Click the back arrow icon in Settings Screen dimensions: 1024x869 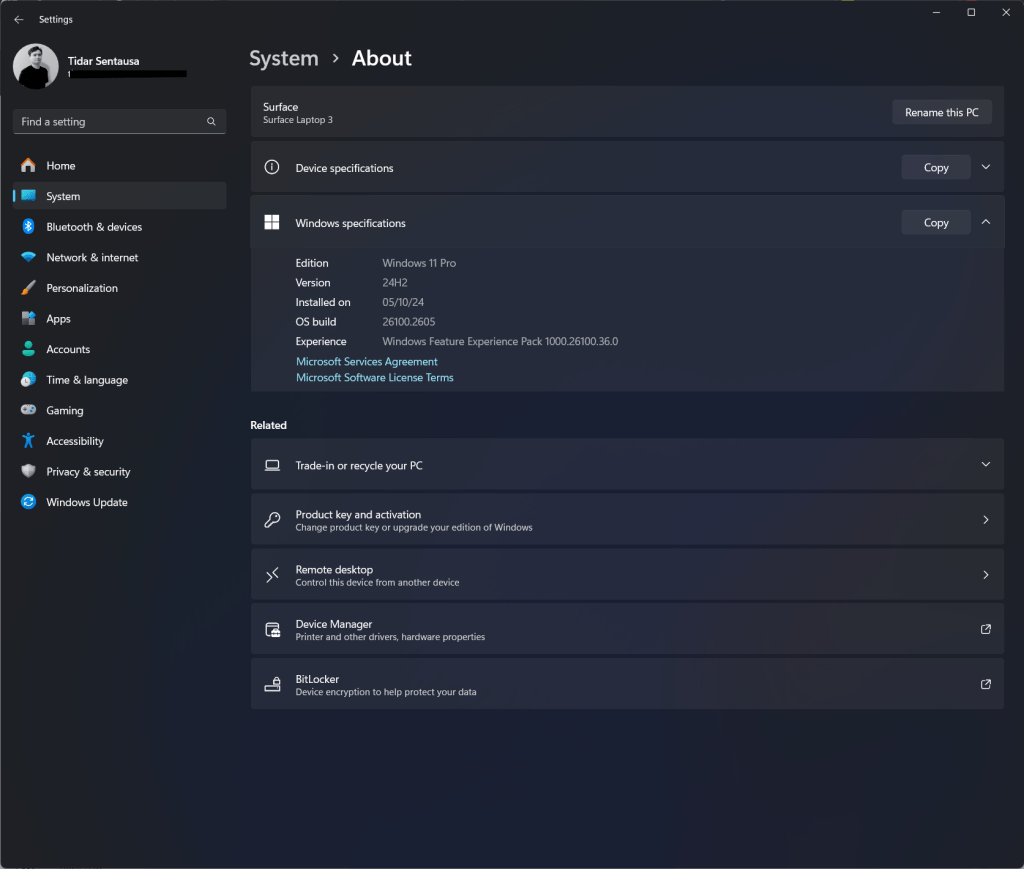(x=19, y=20)
